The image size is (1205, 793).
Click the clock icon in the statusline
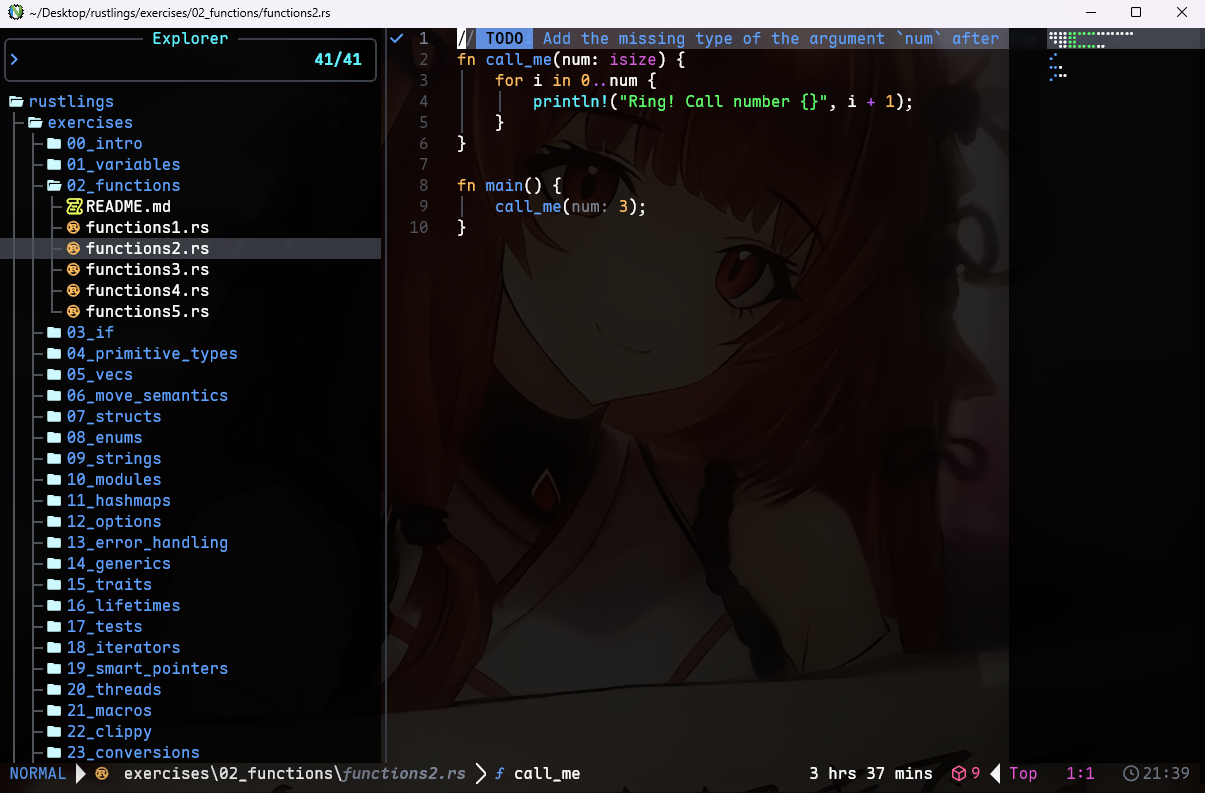click(x=1131, y=774)
